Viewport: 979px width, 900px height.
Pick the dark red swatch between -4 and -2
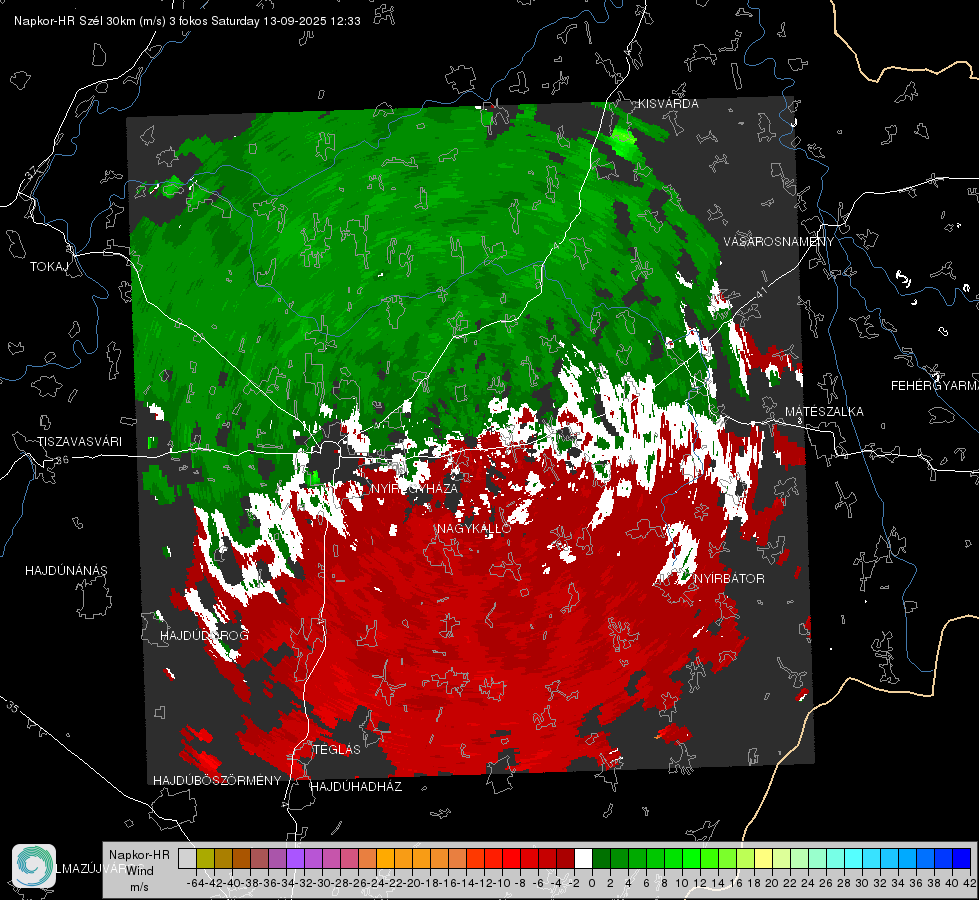566,858
